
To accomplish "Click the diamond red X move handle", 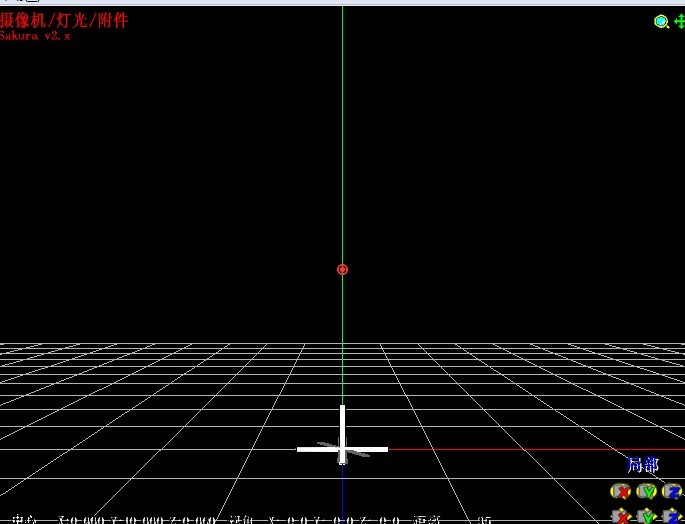I will pyautogui.click(x=621, y=516).
